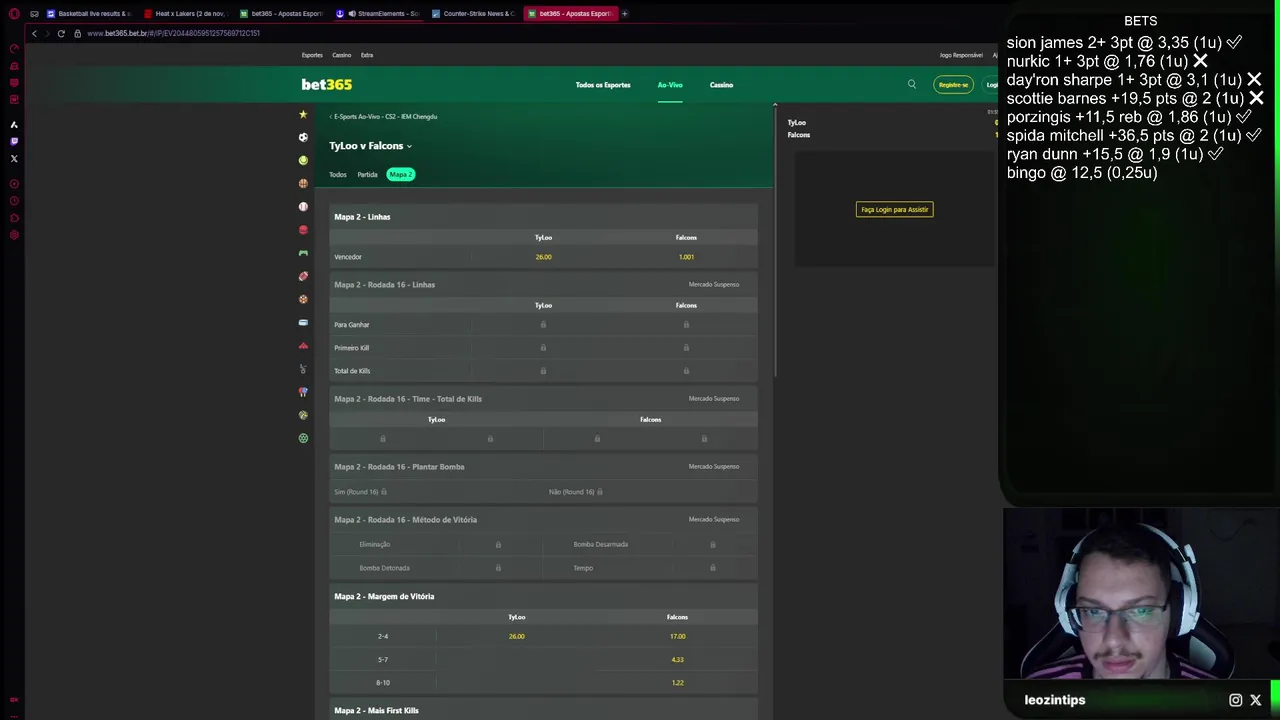Viewport: 1280px width, 720px height.
Task: Click the bet365 logo
Action: pos(327,84)
